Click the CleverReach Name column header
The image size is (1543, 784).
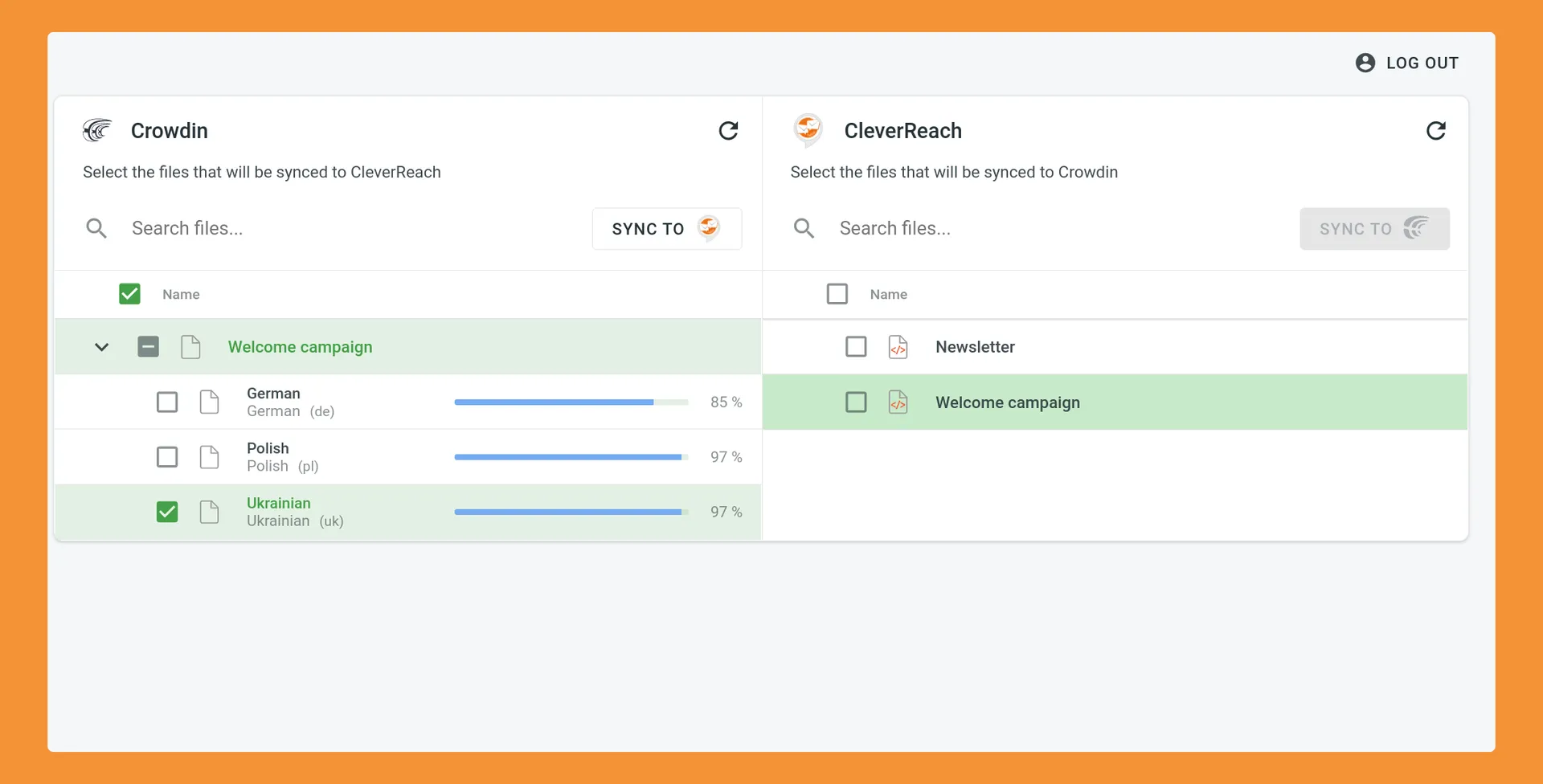[889, 294]
